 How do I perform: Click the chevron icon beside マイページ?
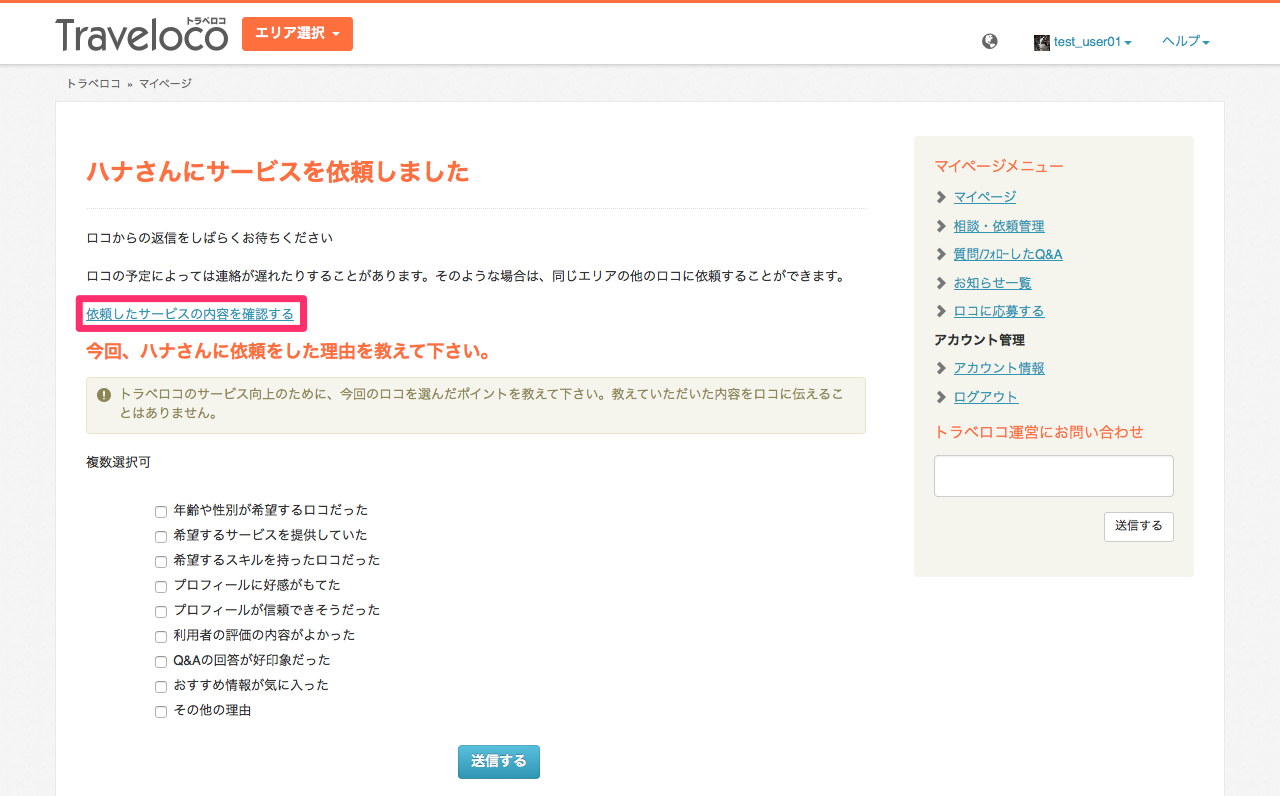941,197
